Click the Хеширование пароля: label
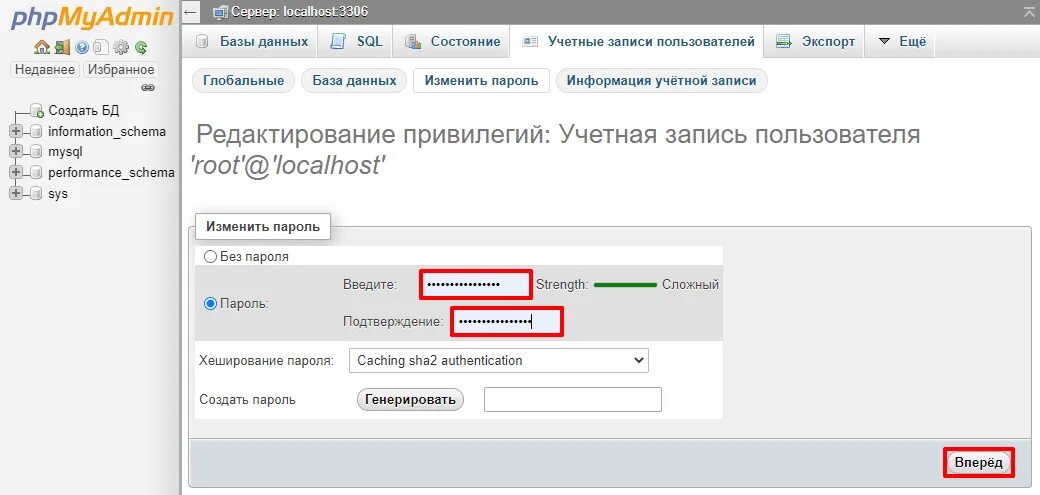Image resolution: width=1040 pixels, height=495 pixels. [266, 361]
